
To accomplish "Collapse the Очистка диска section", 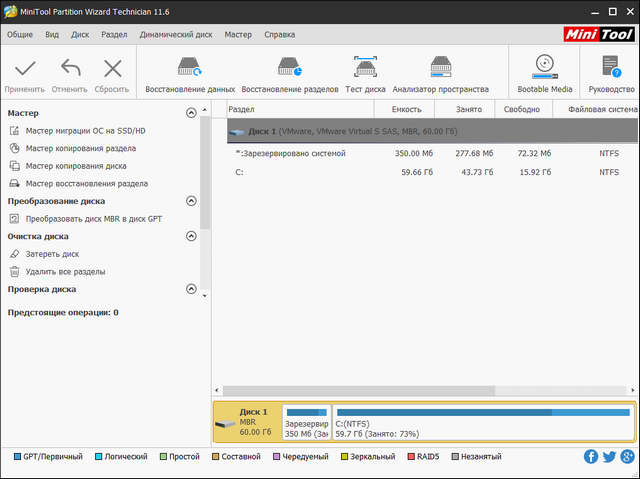I will click(191, 237).
